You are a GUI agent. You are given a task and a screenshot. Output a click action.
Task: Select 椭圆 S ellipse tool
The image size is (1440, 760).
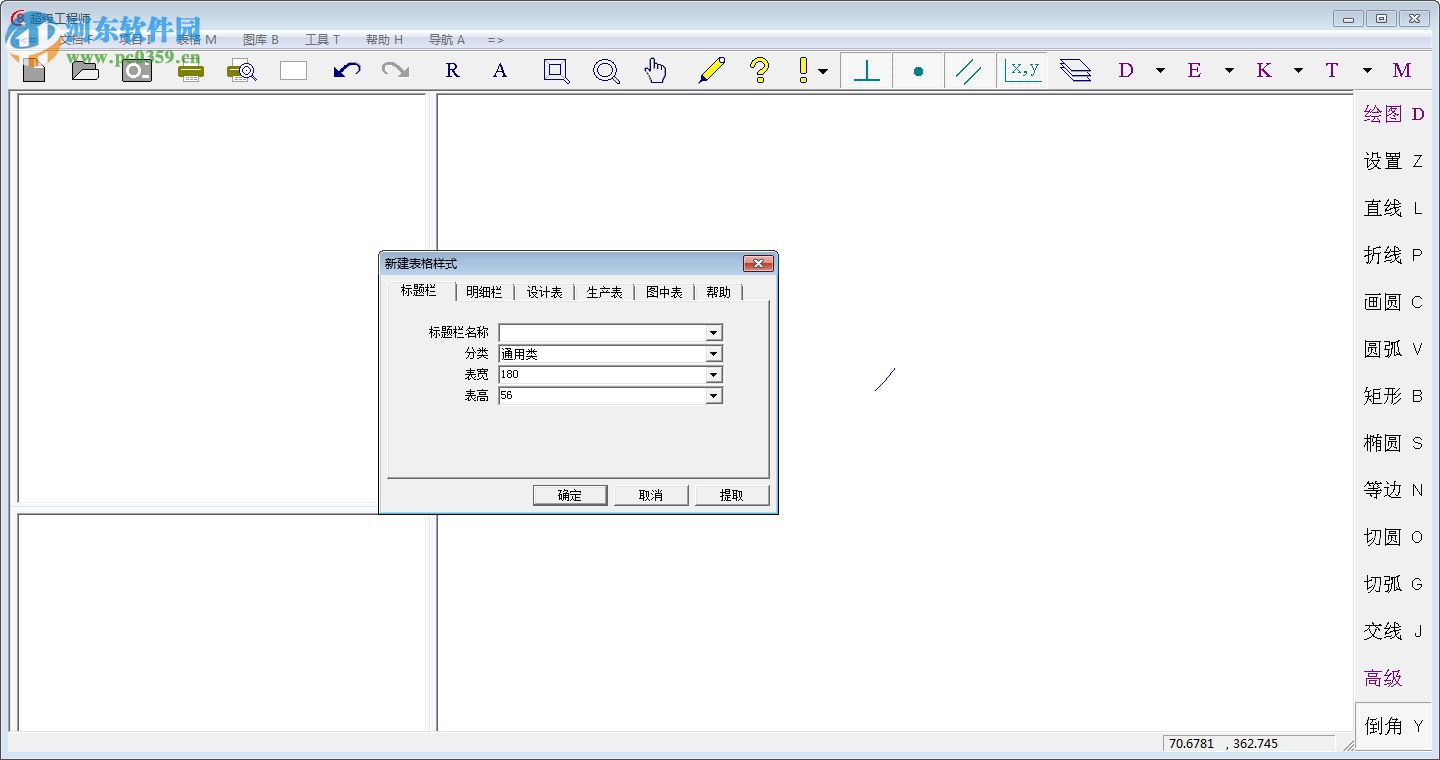pos(1394,443)
